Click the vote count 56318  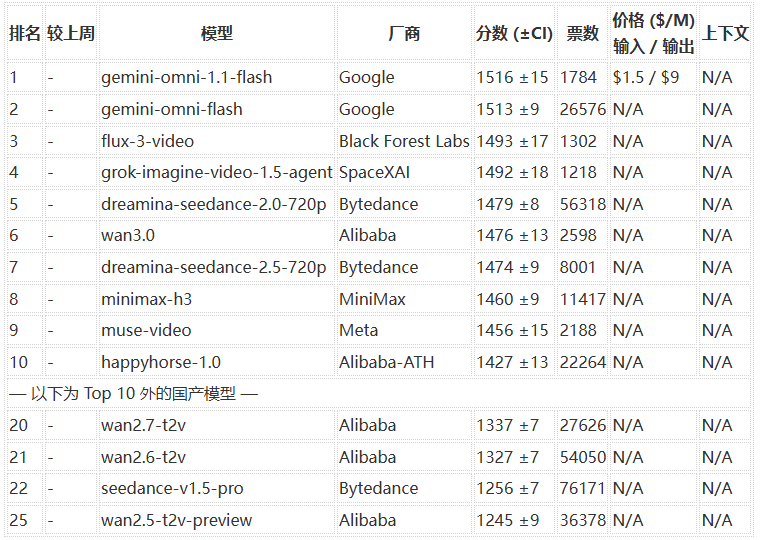[583, 205]
